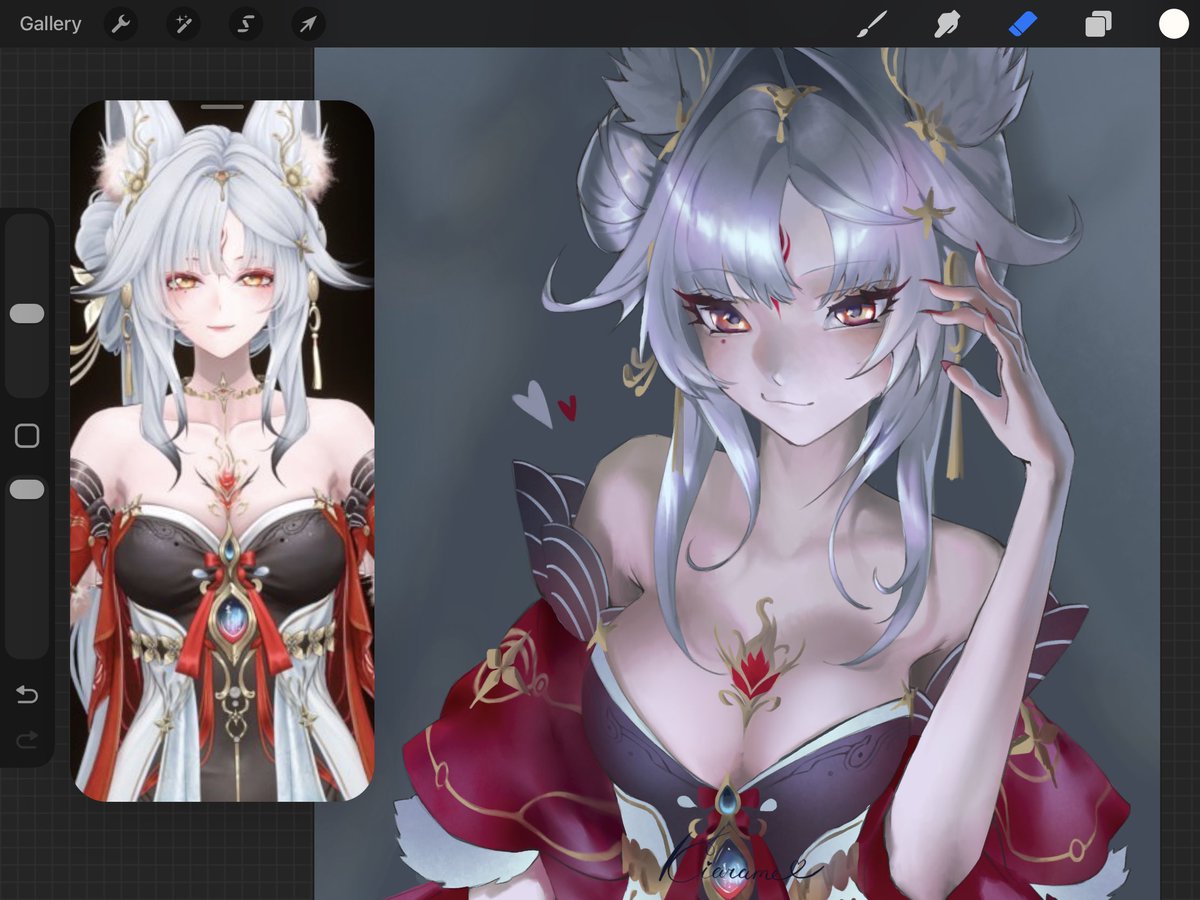Viewport: 1200px width, 900px height.
Task: Redo the last undone stroke
Action: click(x=27, y=740)
